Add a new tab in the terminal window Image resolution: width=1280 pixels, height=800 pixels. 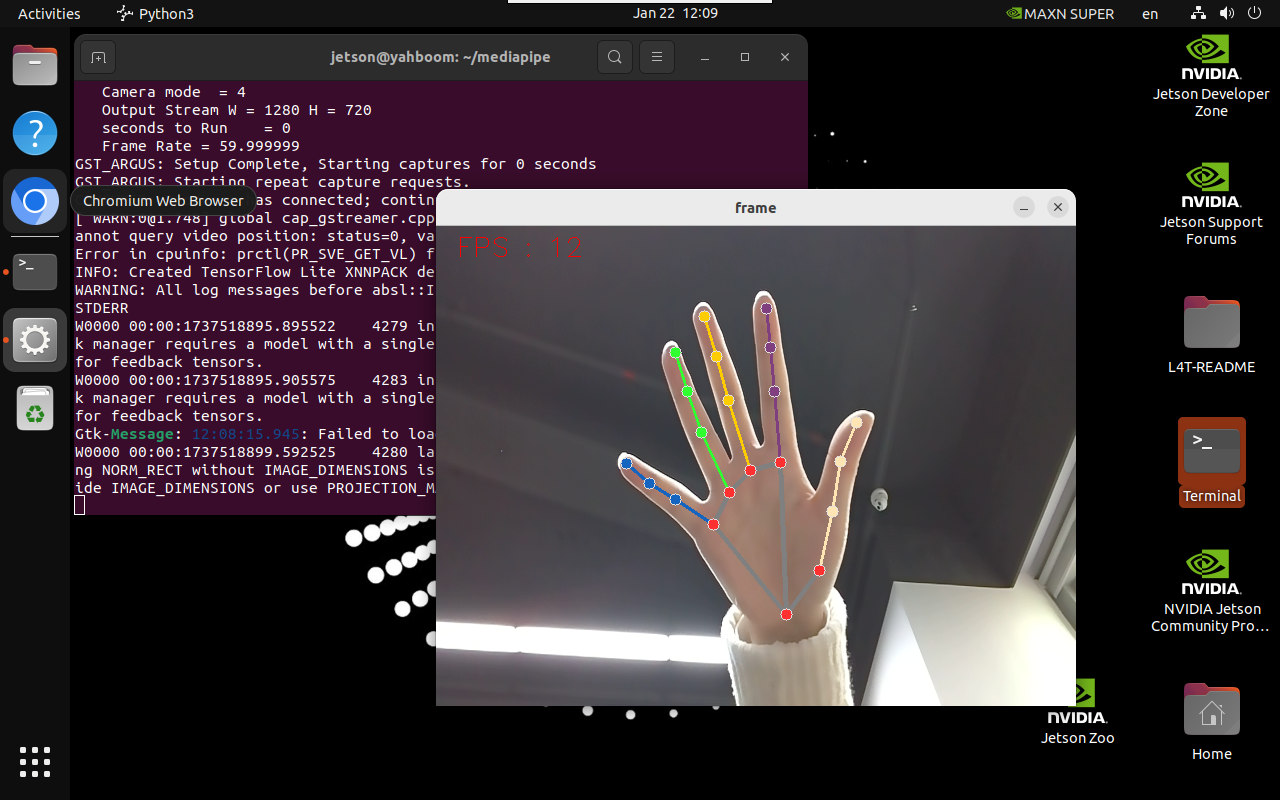[x=98, y=58]
